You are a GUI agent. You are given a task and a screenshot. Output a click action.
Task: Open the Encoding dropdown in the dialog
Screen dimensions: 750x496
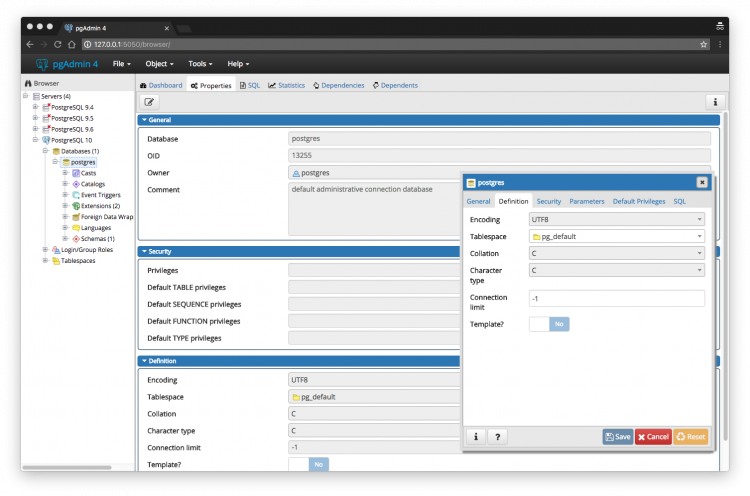click(x=617, y=220)
